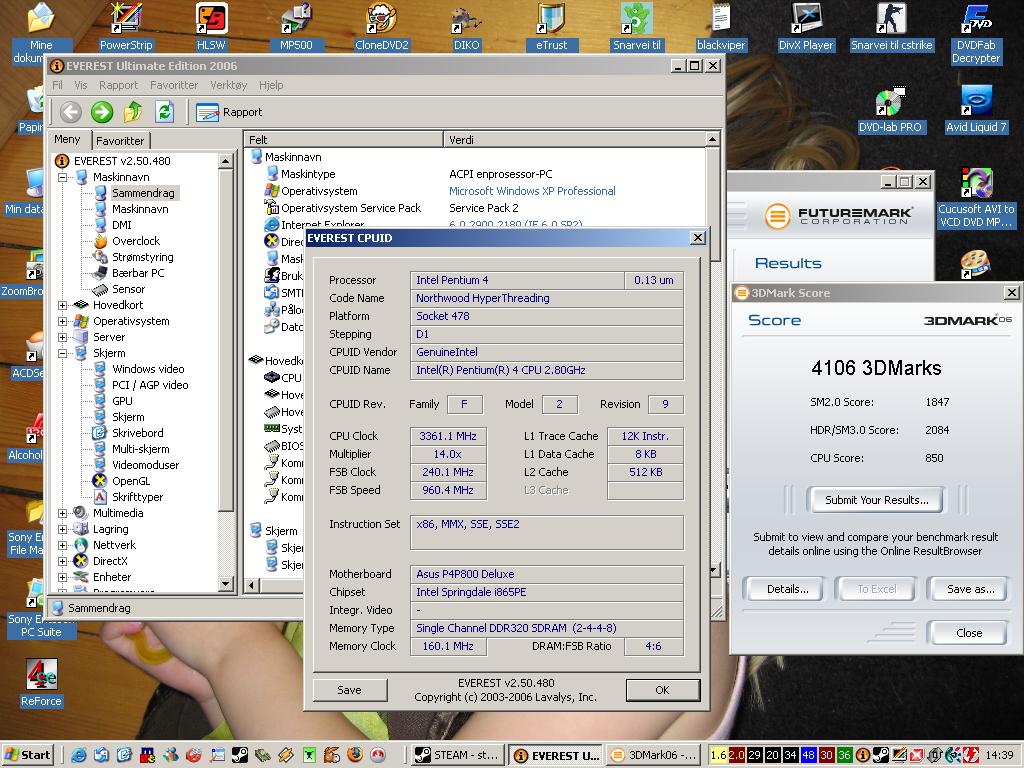Open the DVD-lab PRO desktop icon
Viewport: 1024px width, 768px height.
click(890, 110)
